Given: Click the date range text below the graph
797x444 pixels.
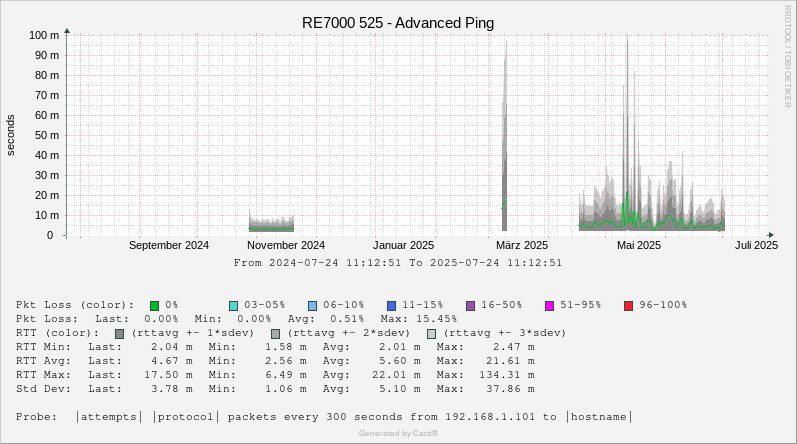Looking at the screenshot, I should pos(398,263).
